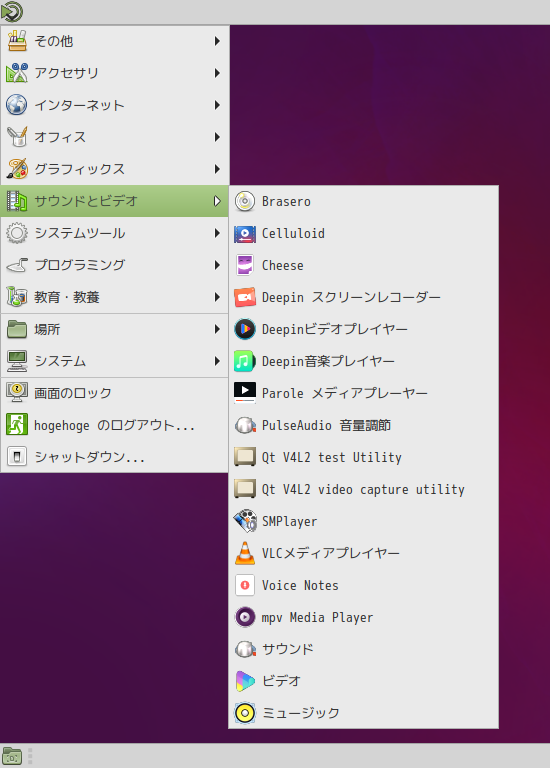Choose 画面のロック to lock screen
This screenshot has width=550, height=768.
[115, 393]
